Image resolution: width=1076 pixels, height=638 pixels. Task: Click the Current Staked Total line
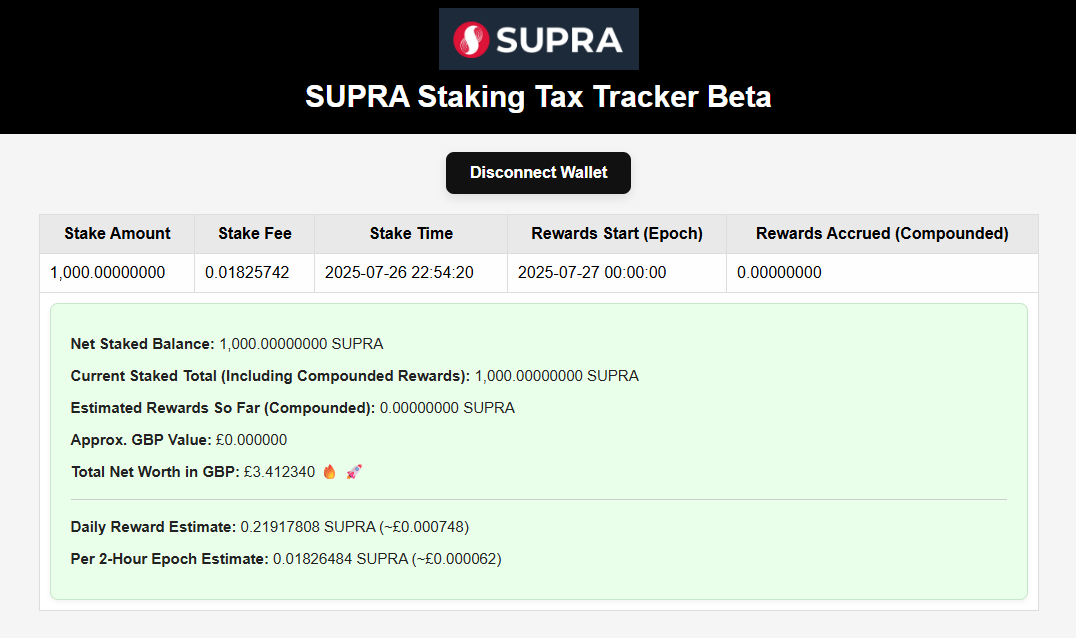(x=355, y=376)
